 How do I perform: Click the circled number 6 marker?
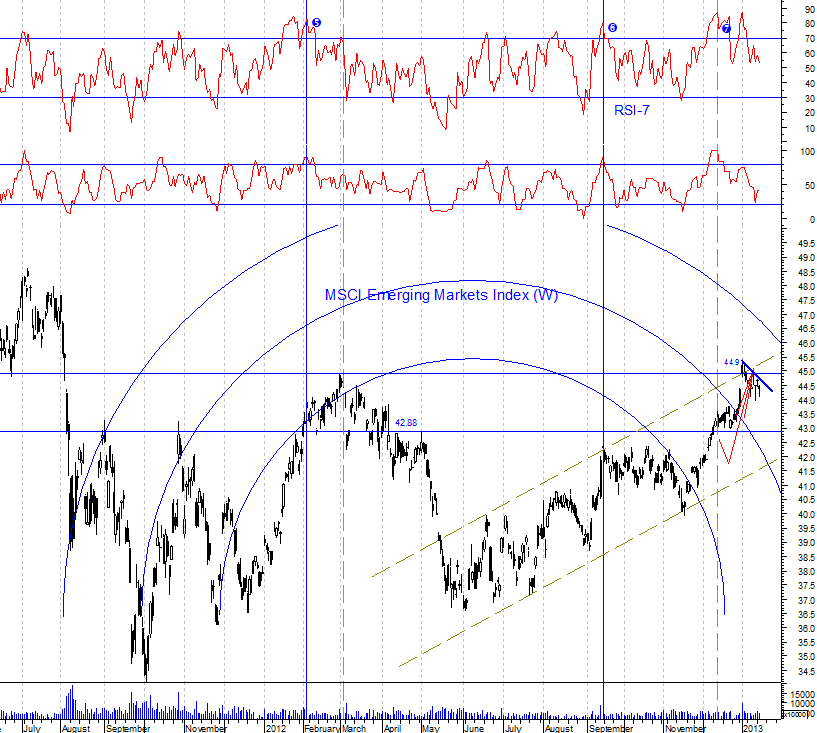pyautogui.click(x=612, y=28)
